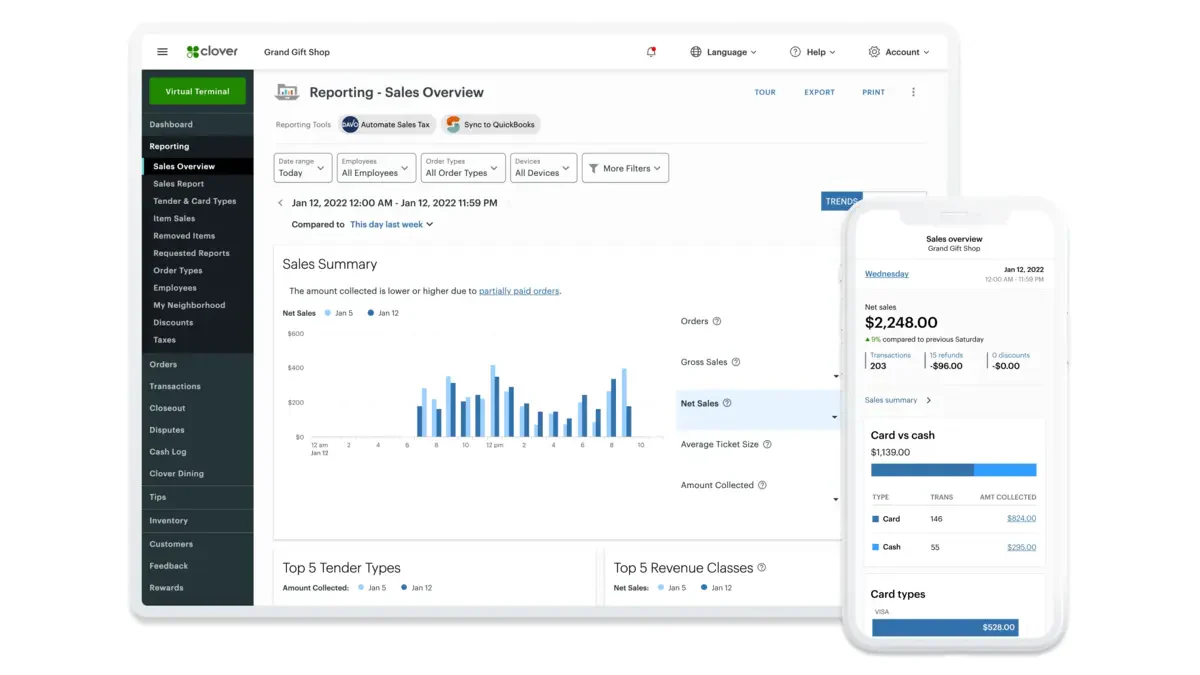Click help icon beside Top 5 Revenue Classes
Viewport: 1200px width, 675px height.
761,567
